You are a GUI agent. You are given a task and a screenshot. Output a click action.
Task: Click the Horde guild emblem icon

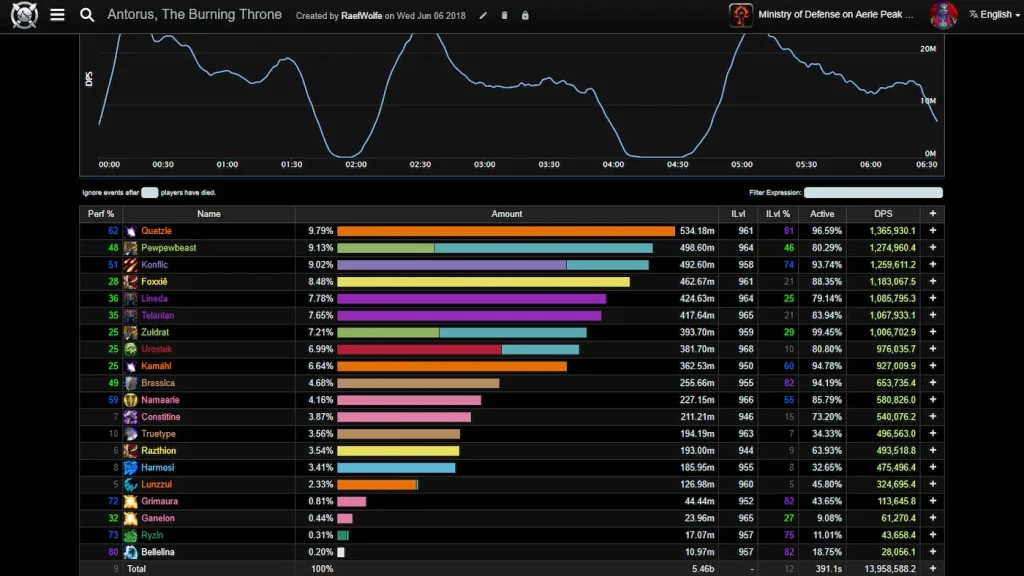[741, 15]
